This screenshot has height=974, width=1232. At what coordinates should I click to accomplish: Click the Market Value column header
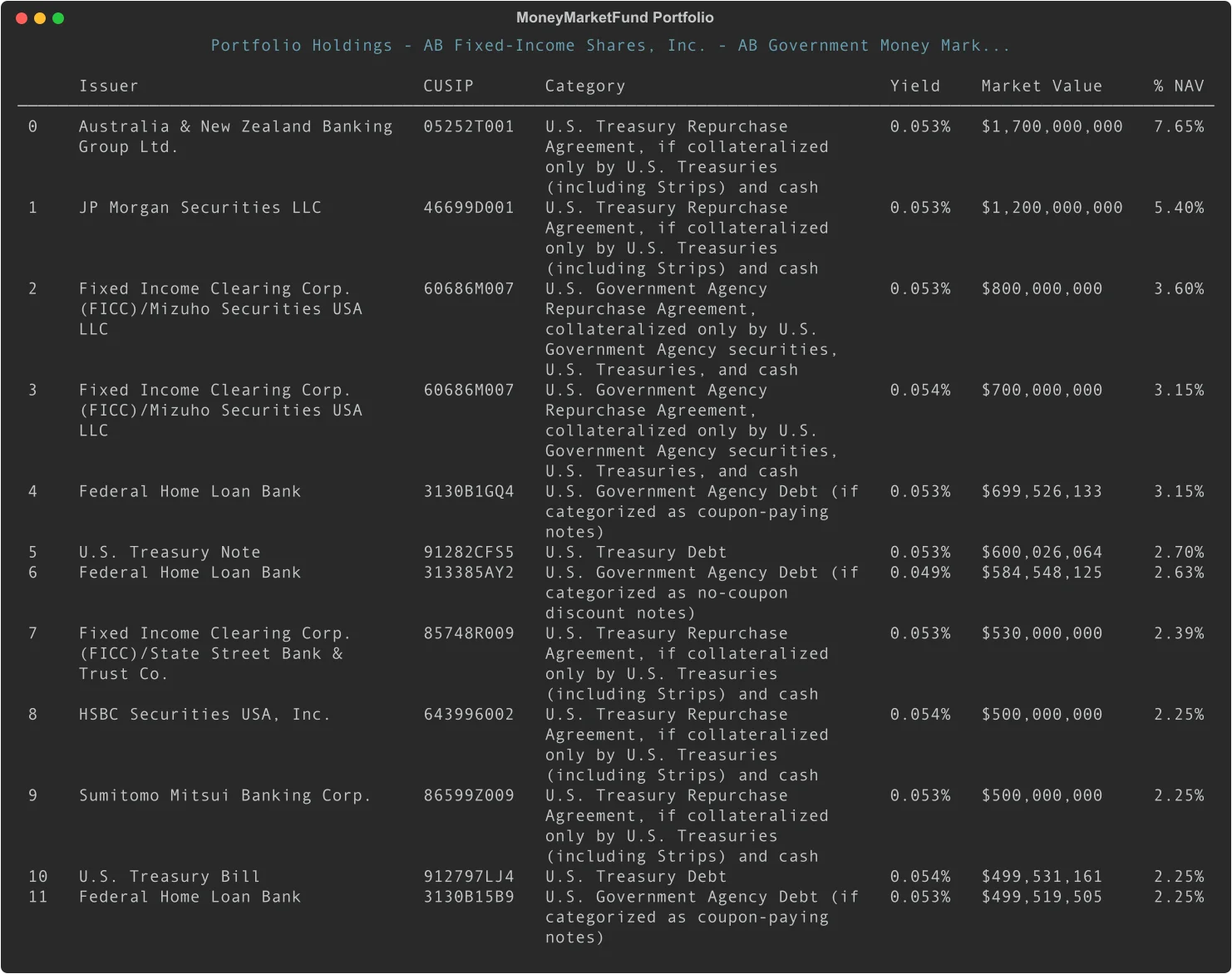pos(1042,86)
